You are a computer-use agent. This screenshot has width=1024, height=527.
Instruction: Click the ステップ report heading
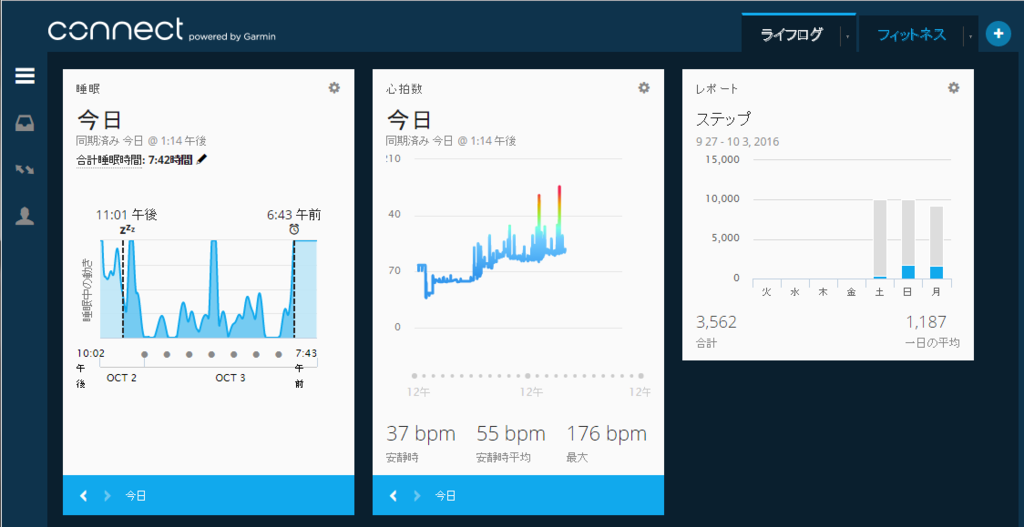point(723,120)
